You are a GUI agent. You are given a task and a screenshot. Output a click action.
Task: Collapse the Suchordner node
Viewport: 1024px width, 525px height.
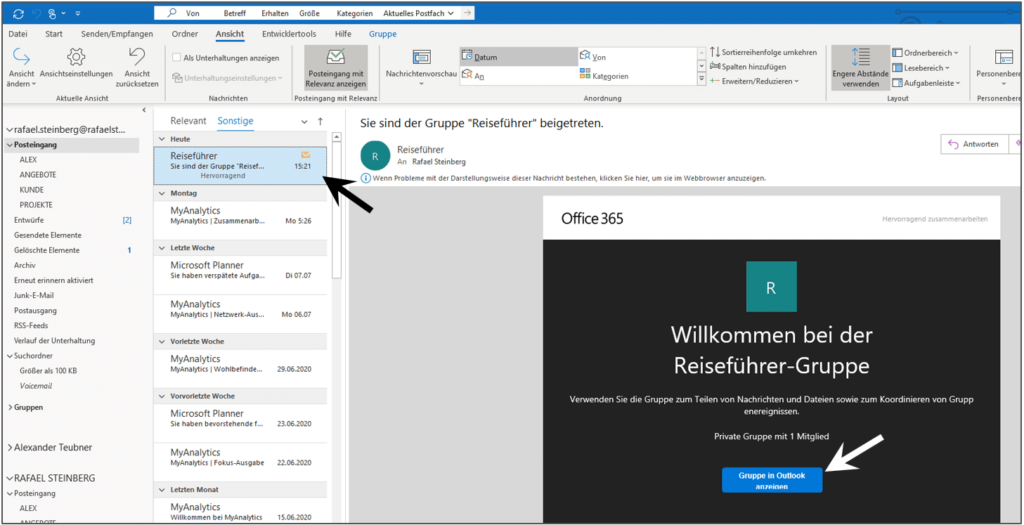pyautogui.click(x=9, y=356)
